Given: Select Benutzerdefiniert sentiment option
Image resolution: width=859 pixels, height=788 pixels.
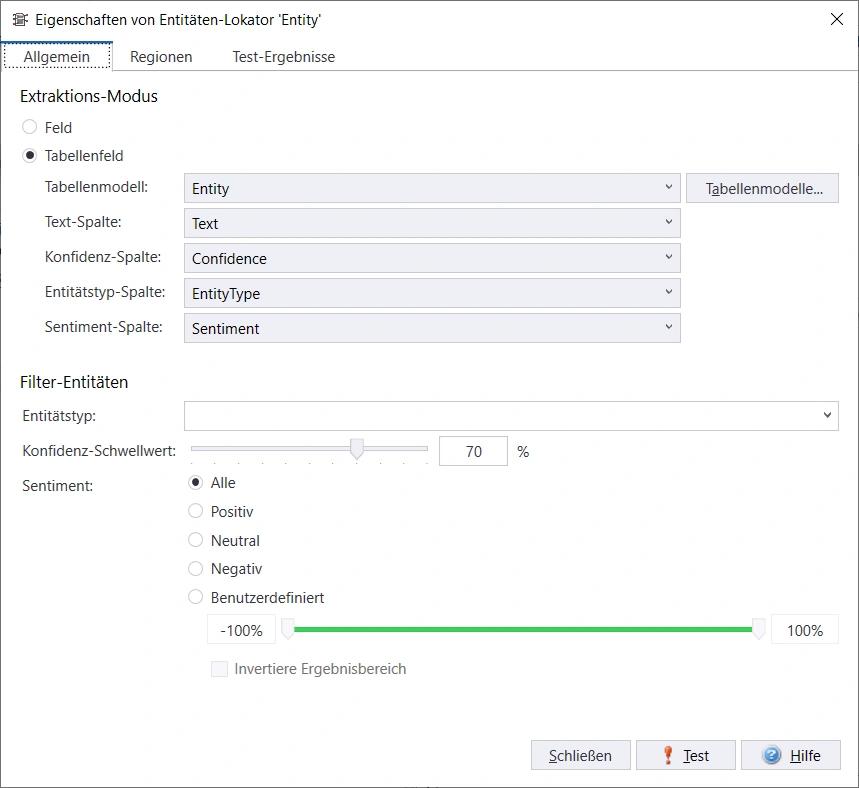Looking at the screenshot, I should 196,597.
